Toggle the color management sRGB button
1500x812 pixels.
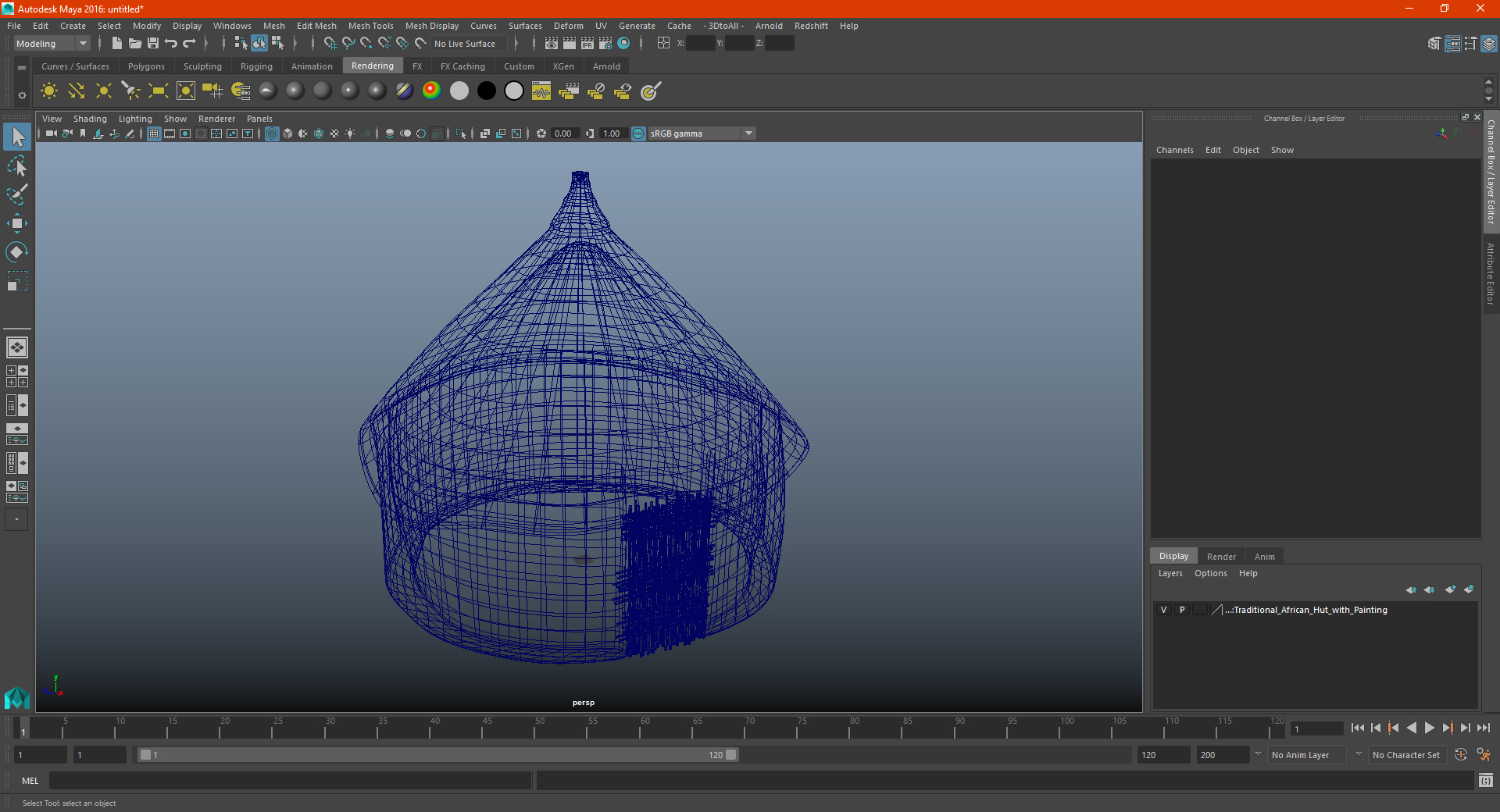coord(638,134)
